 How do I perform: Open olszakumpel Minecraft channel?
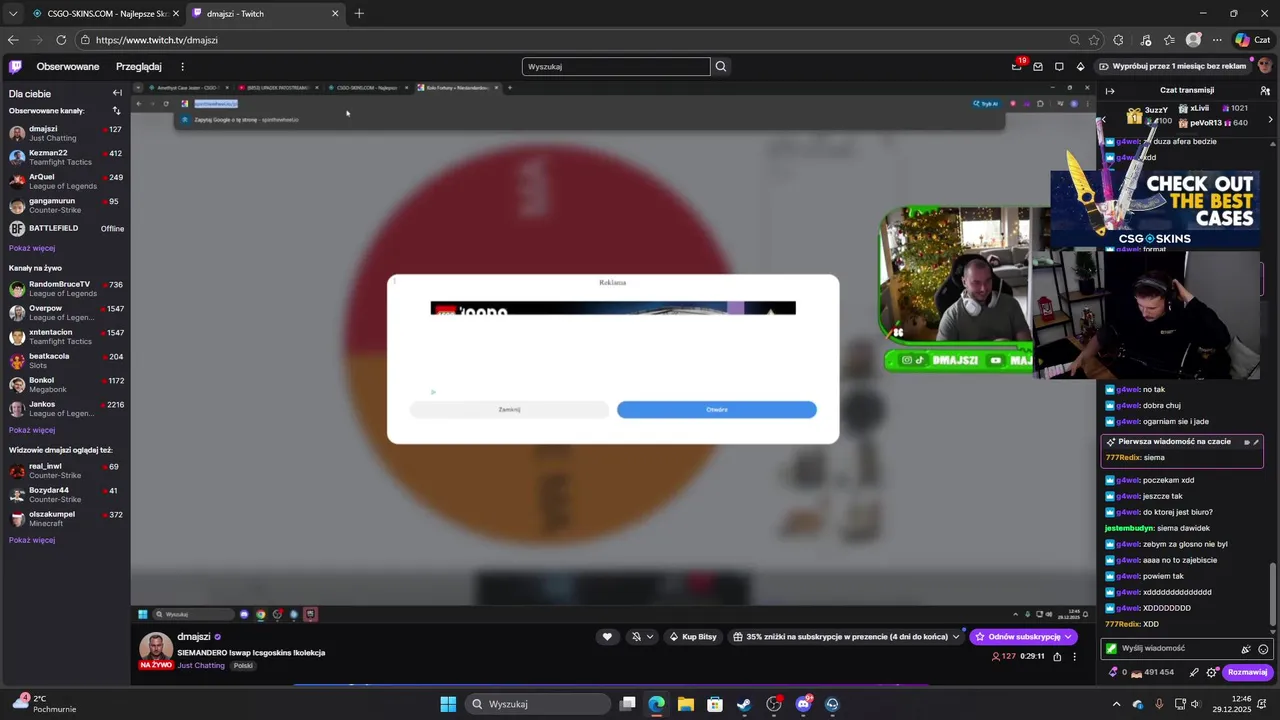(x=65, y=519)
